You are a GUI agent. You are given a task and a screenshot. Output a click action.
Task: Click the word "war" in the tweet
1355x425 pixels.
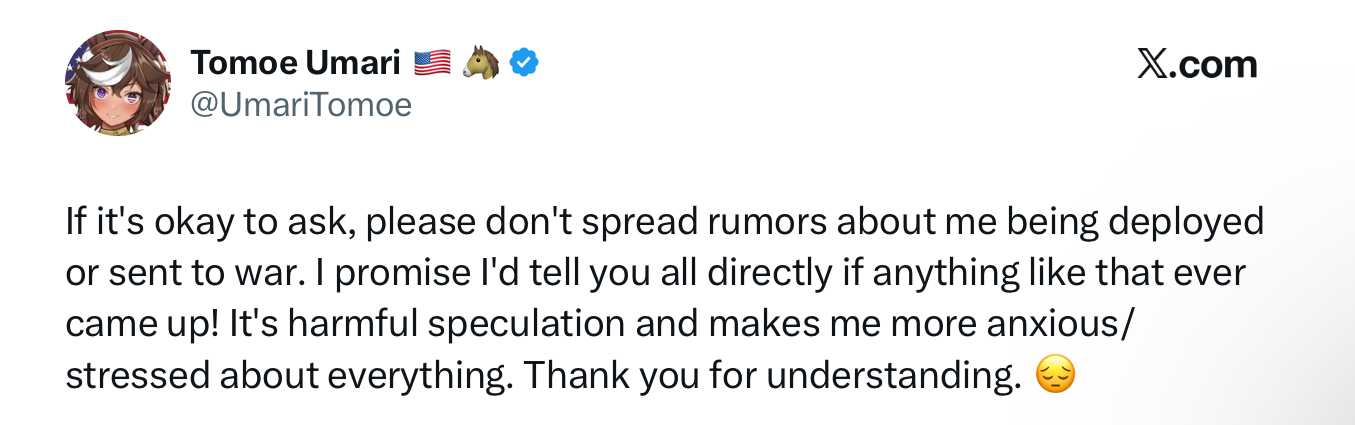point(241,273)
